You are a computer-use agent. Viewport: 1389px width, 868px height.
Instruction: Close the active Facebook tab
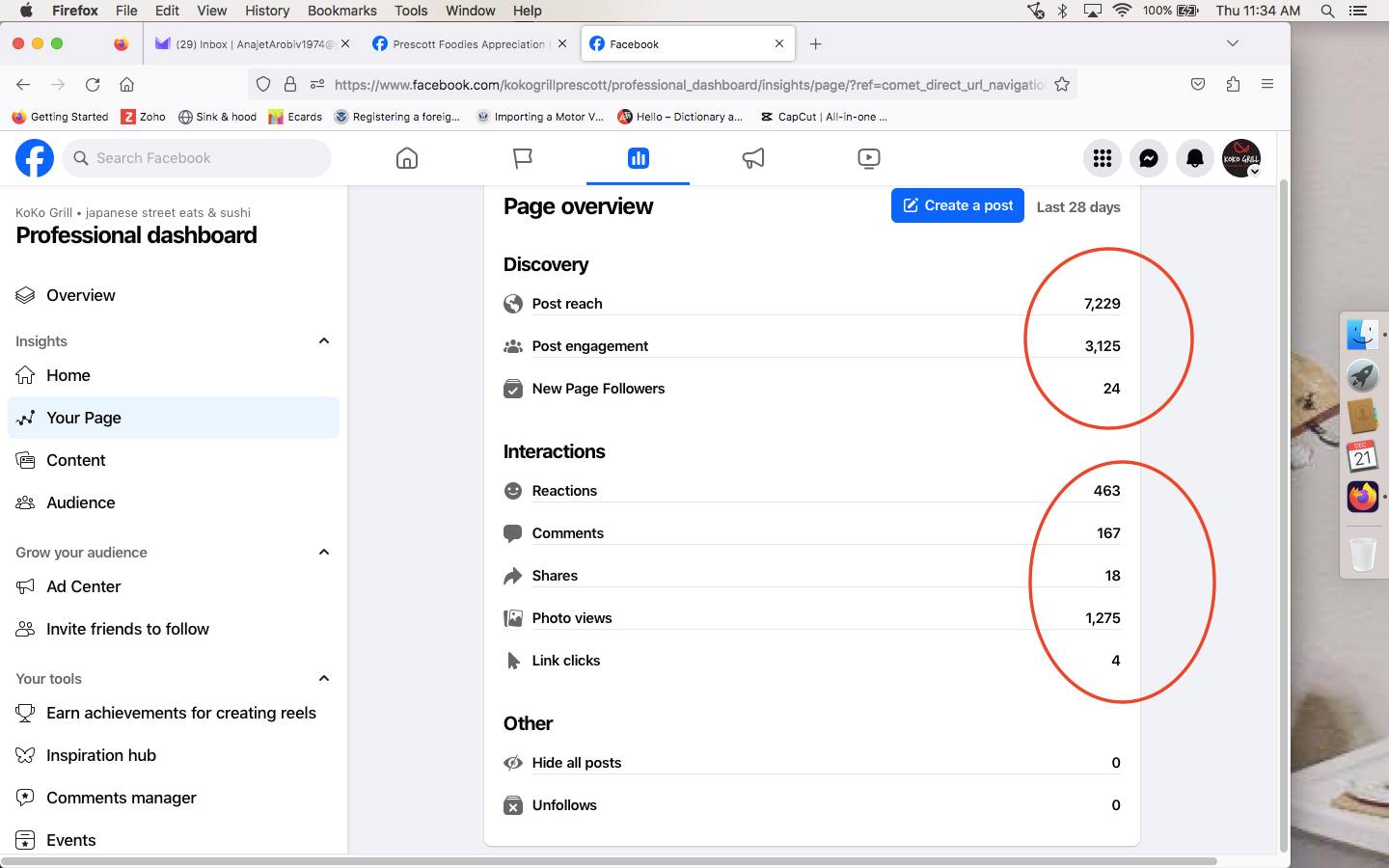[779, 43]
